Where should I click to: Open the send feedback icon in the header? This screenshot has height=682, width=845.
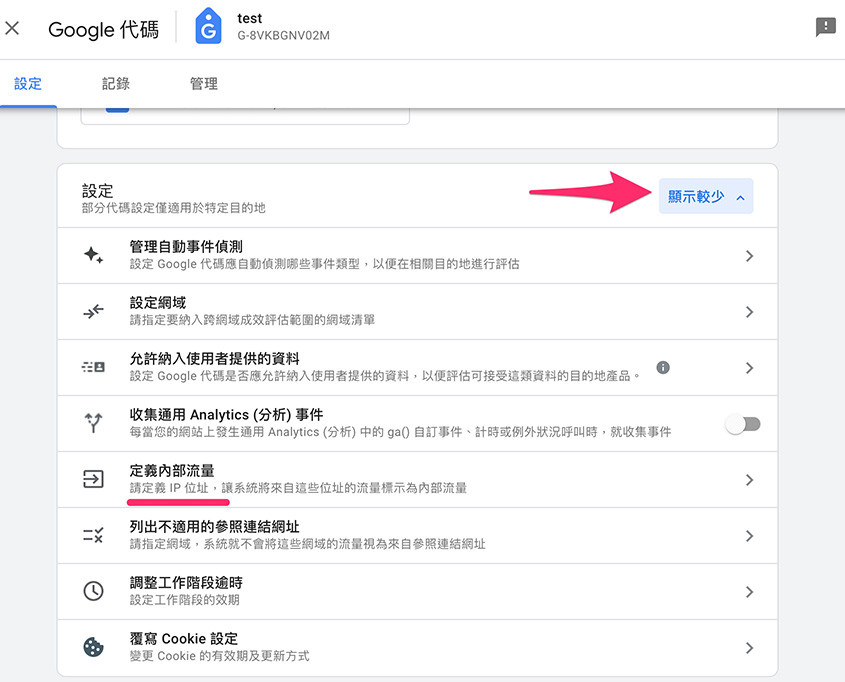(825, 26)
